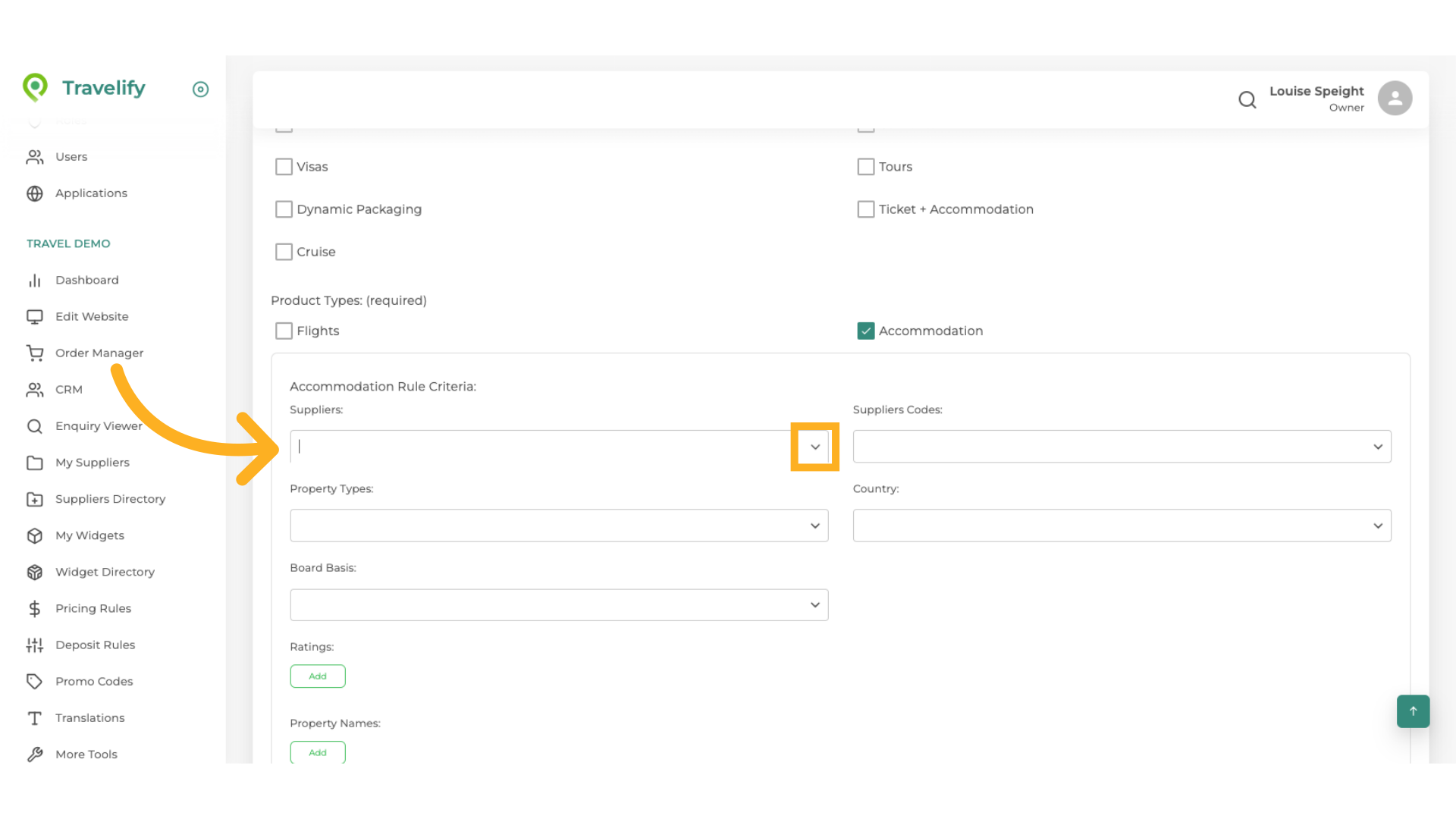Click Add button under Ratings

pos(318,676)
